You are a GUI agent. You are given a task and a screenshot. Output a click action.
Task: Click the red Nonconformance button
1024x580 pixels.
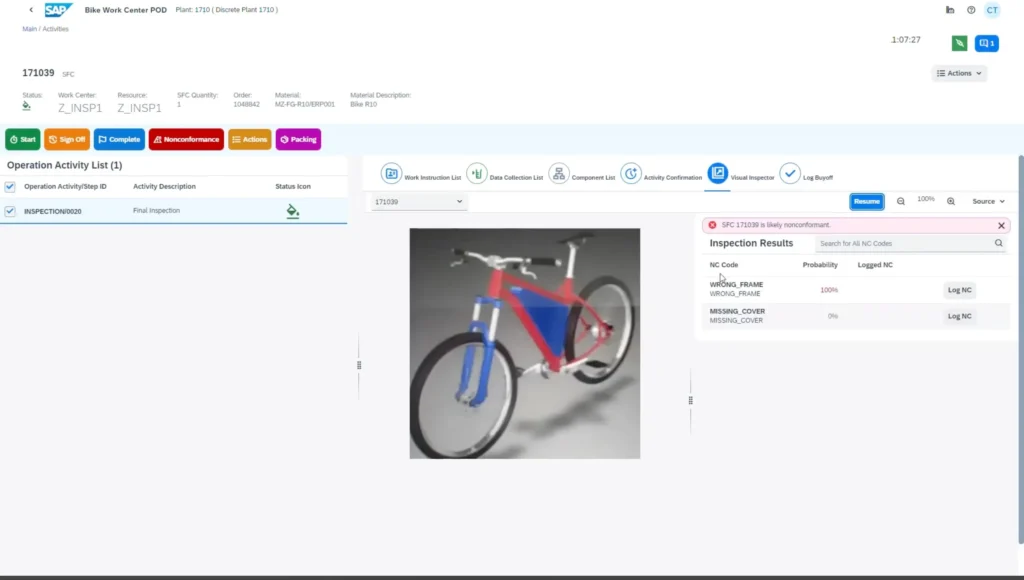186,139
